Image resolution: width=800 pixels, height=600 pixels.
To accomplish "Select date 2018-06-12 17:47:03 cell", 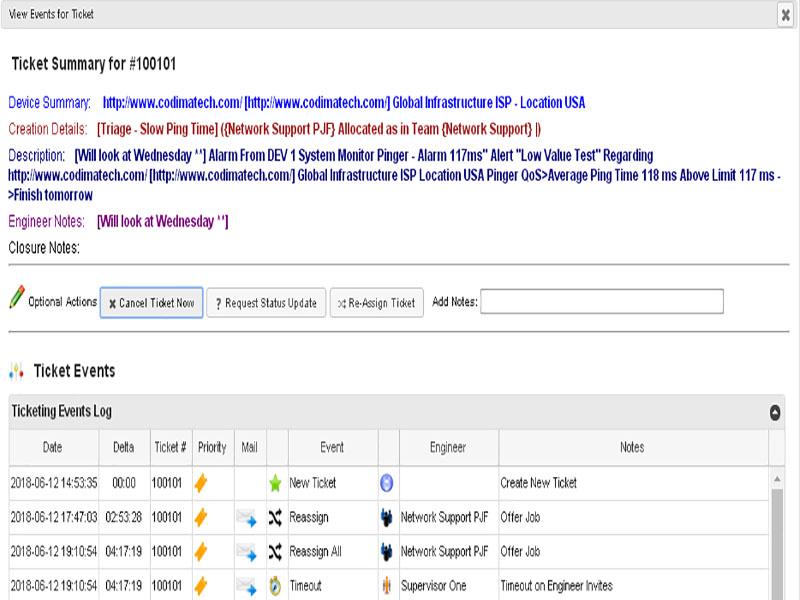I will (54, 517).
